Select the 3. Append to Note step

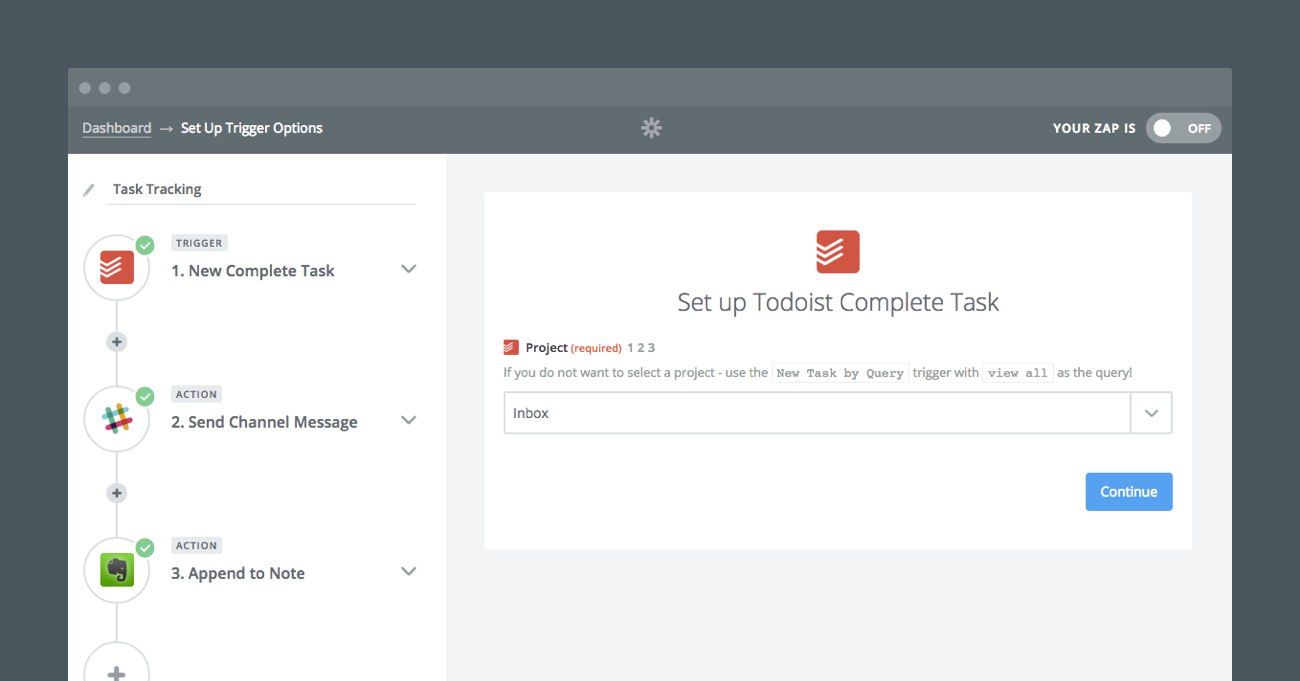click(238, 573)
